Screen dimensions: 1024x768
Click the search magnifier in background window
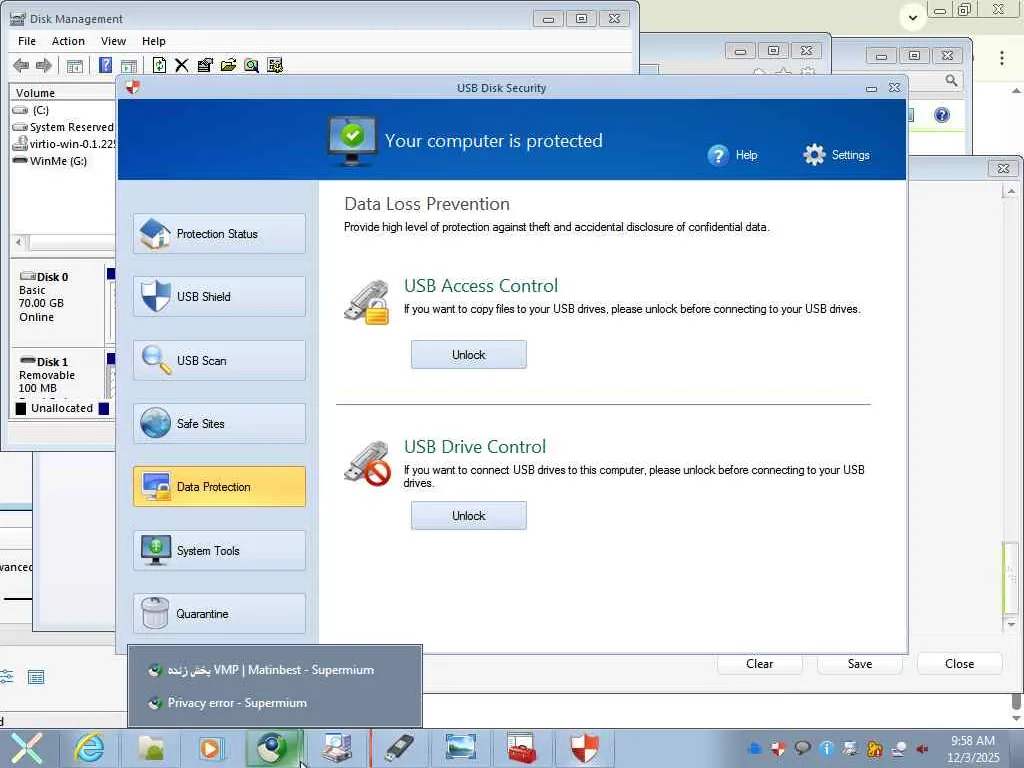pos(952,80)
